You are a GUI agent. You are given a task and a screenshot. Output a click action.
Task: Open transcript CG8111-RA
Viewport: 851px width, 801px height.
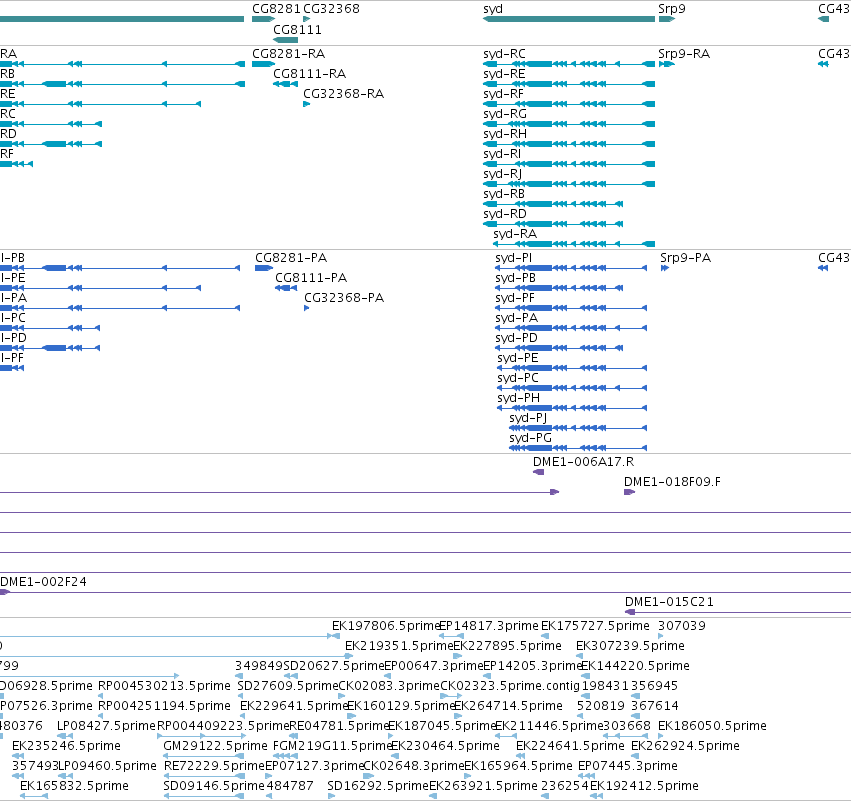click(x=309, y=74)
